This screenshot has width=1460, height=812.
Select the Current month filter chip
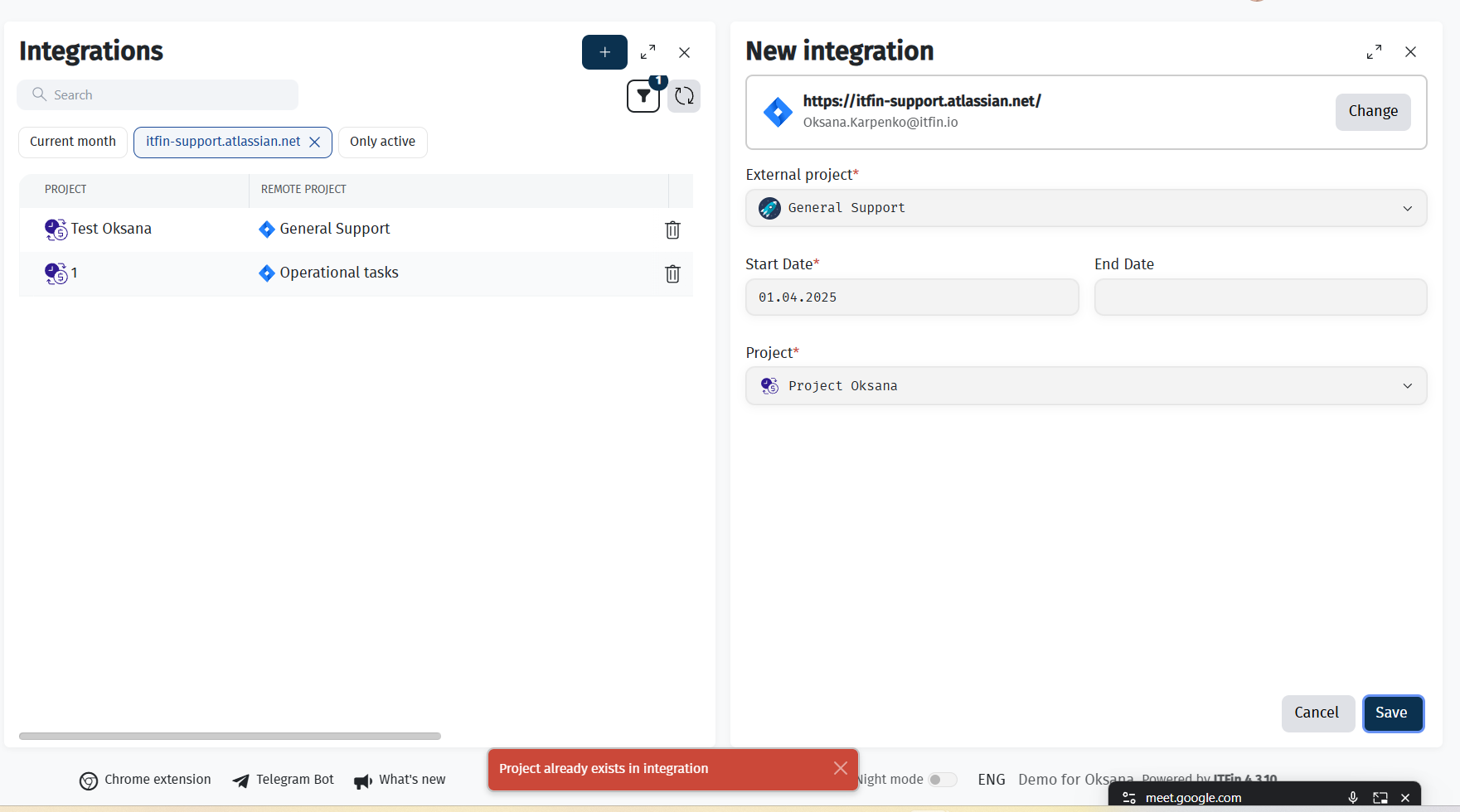(x=73, y=142)
